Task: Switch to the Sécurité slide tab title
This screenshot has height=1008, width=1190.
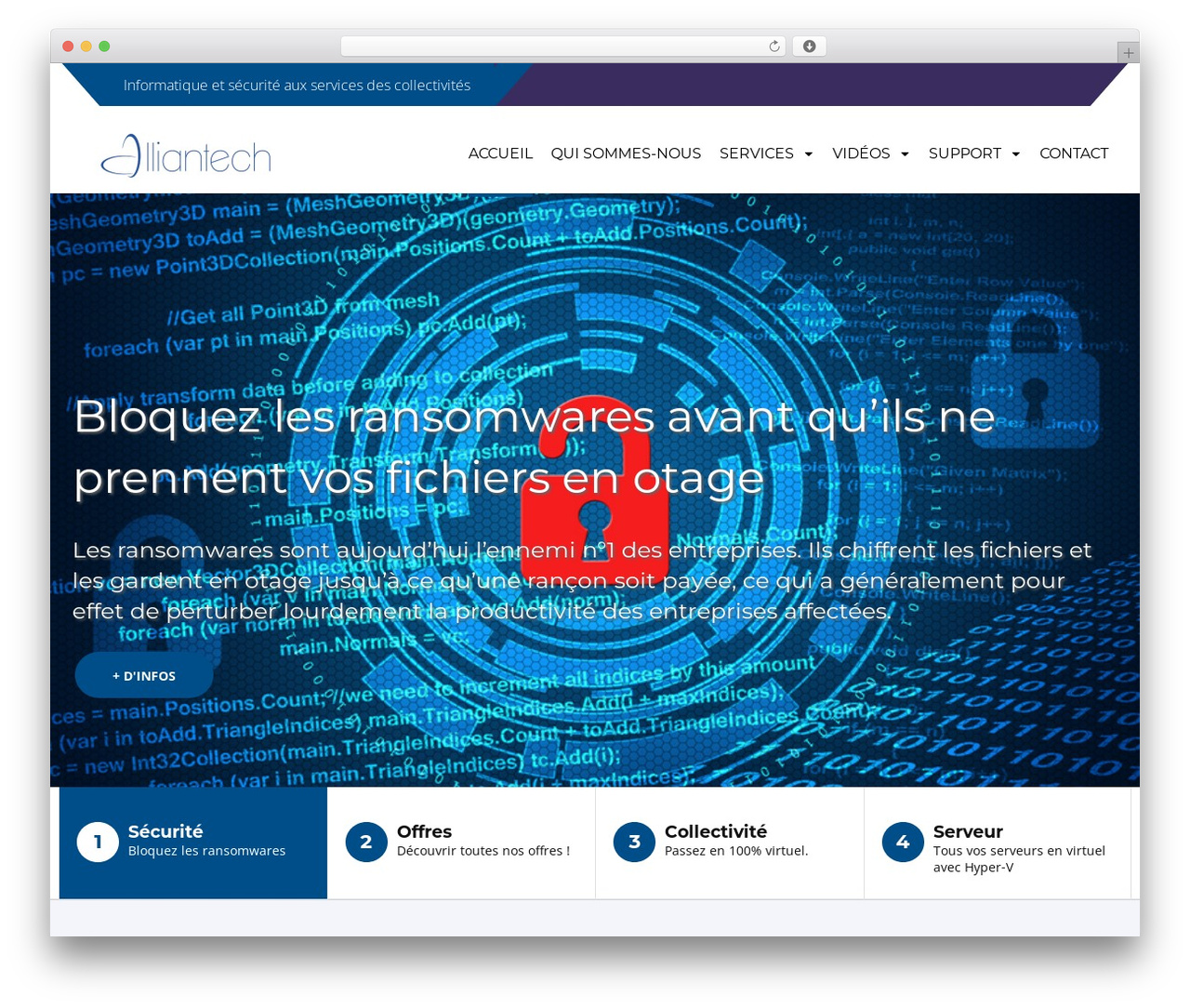Action: coord(165,831)
